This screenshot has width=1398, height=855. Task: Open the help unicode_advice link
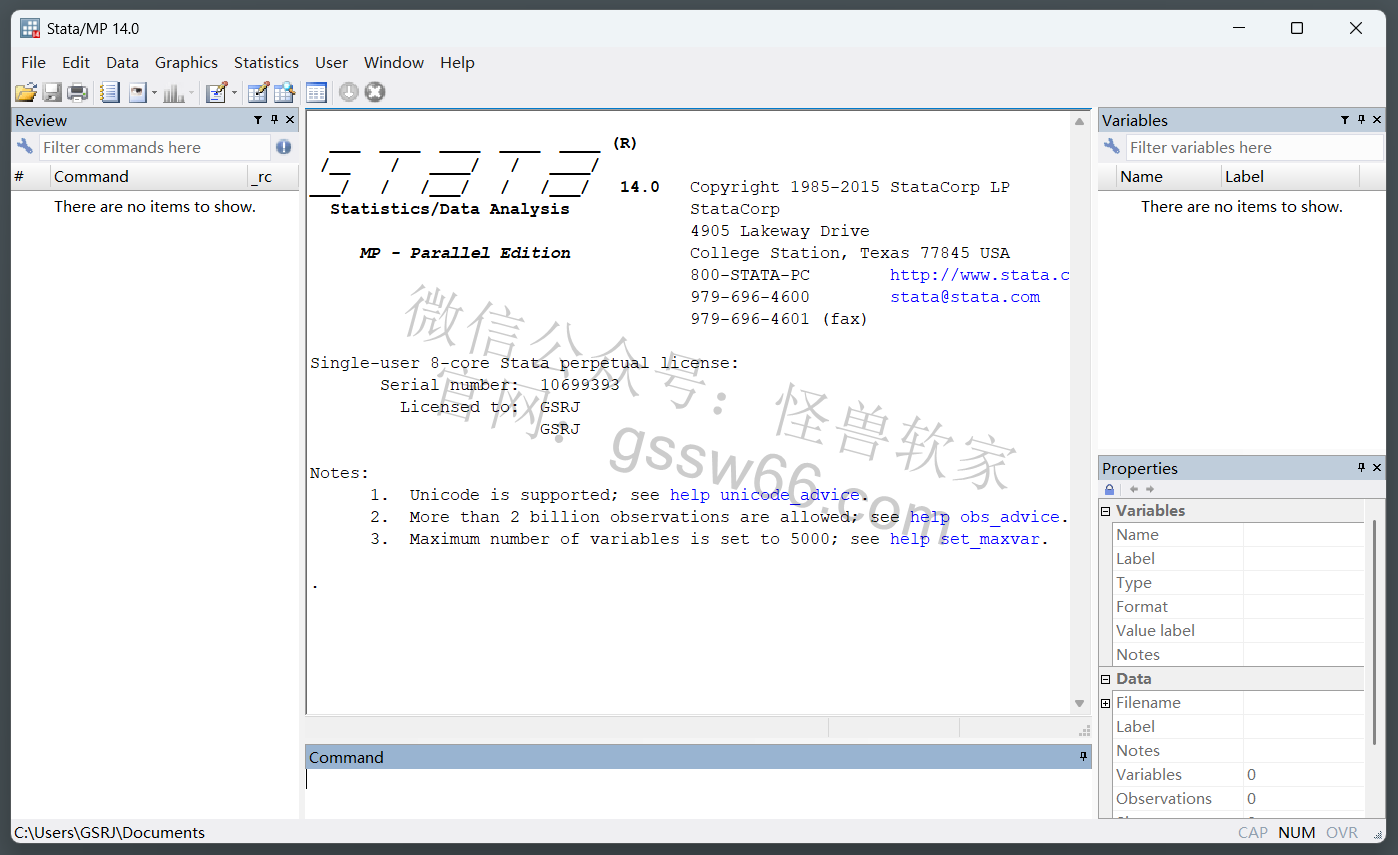click(x=765, y=495)
